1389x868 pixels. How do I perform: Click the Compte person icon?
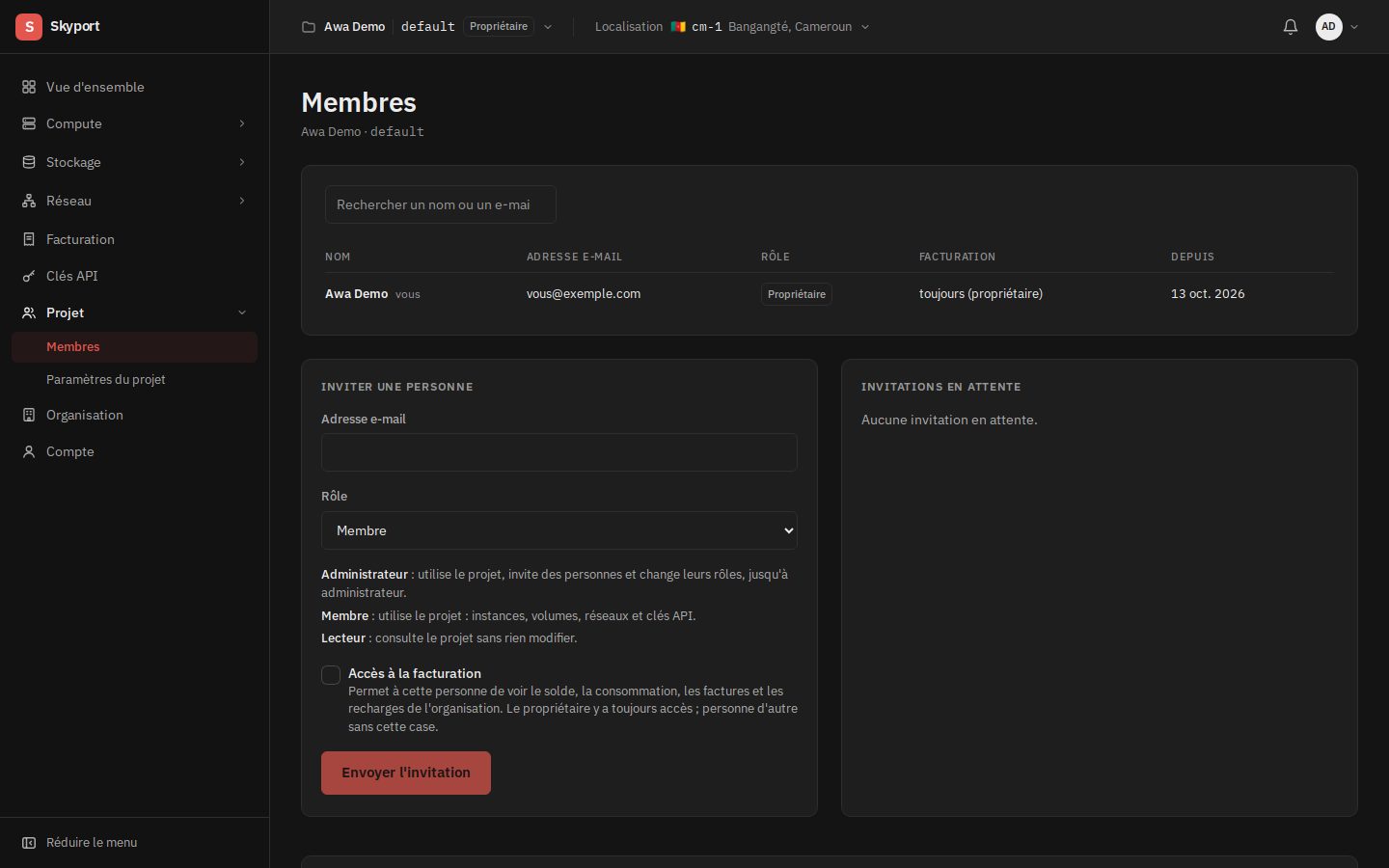point(29,451)
